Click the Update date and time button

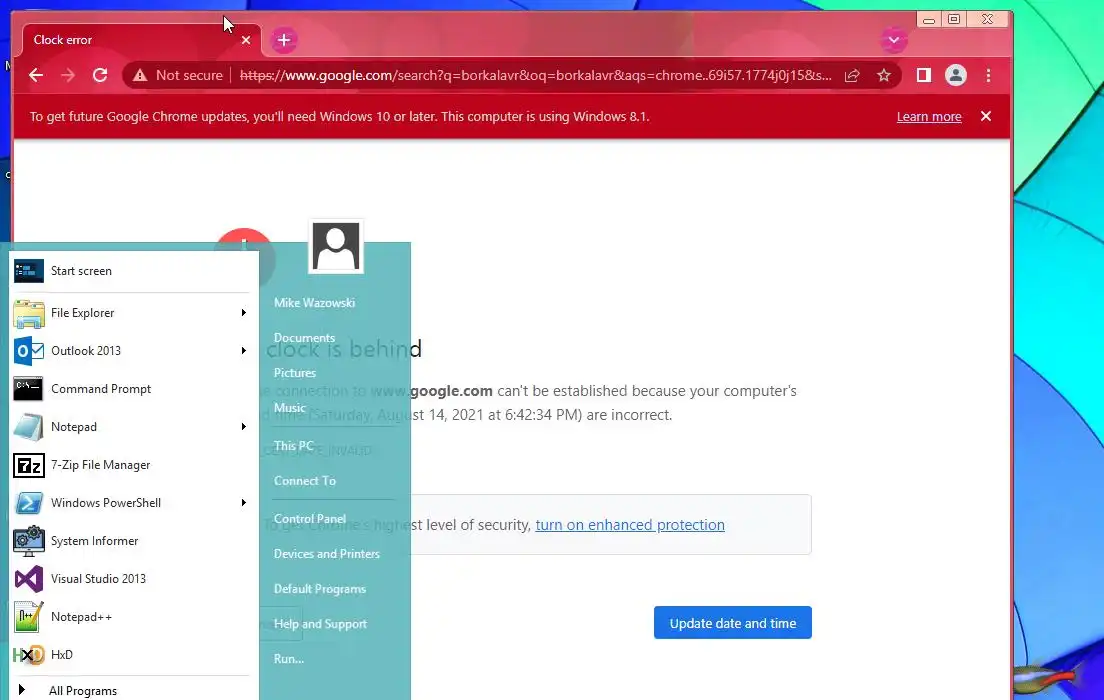click(732, 623)
